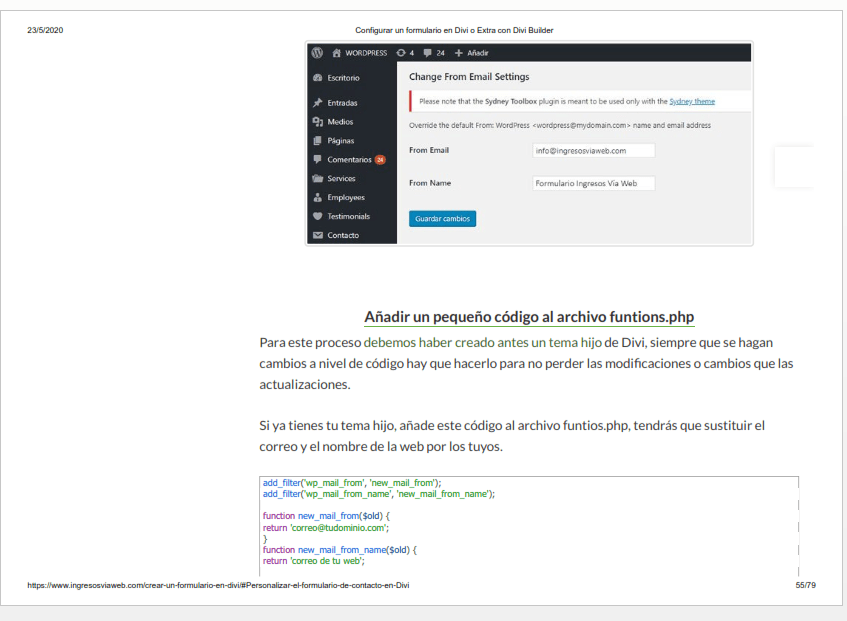Viewport: 847px width, 621px height.
Task: Click the Override the default From text
Action: 560,125
